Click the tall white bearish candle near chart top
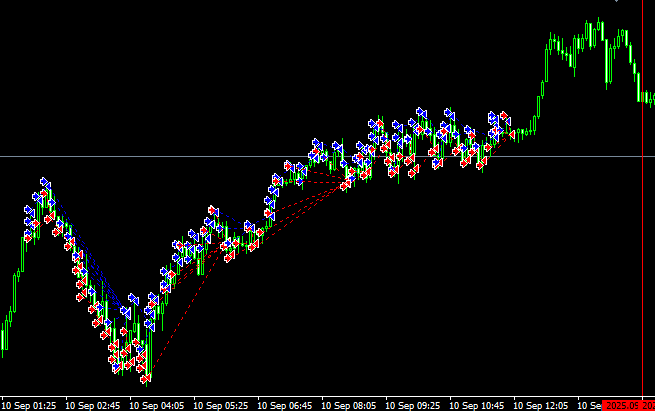Image resolution: width=655 pixels, height=411 pixels. coord(608,62)
